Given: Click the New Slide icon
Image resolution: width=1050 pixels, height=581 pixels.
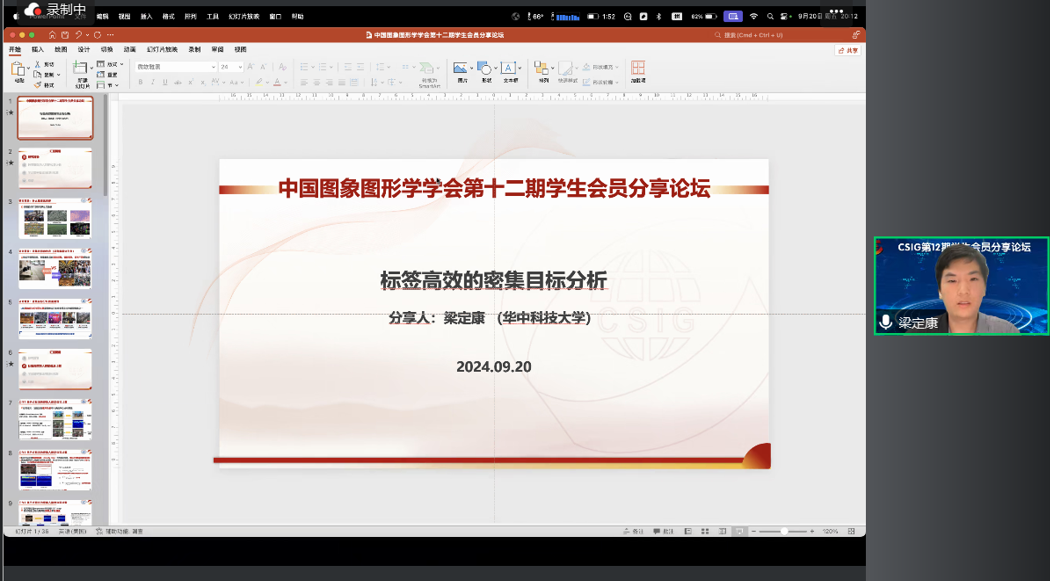Looking at the screenshot, I should [80, 68].
